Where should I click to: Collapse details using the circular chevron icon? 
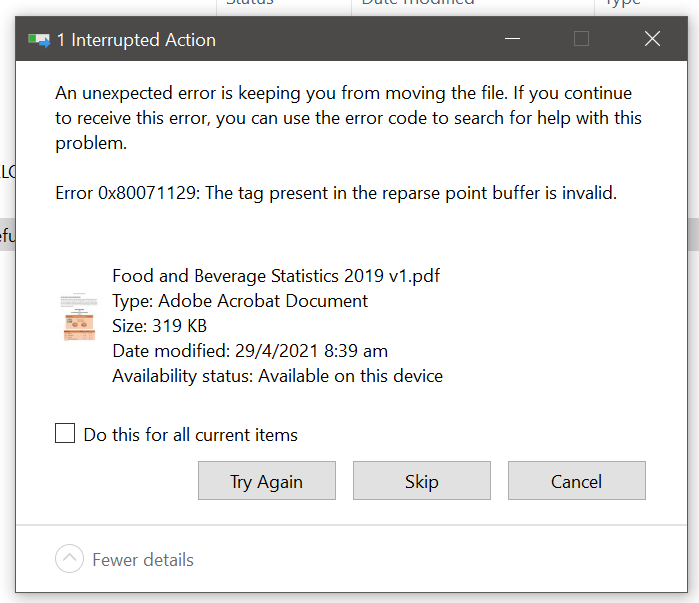point(69,559)
